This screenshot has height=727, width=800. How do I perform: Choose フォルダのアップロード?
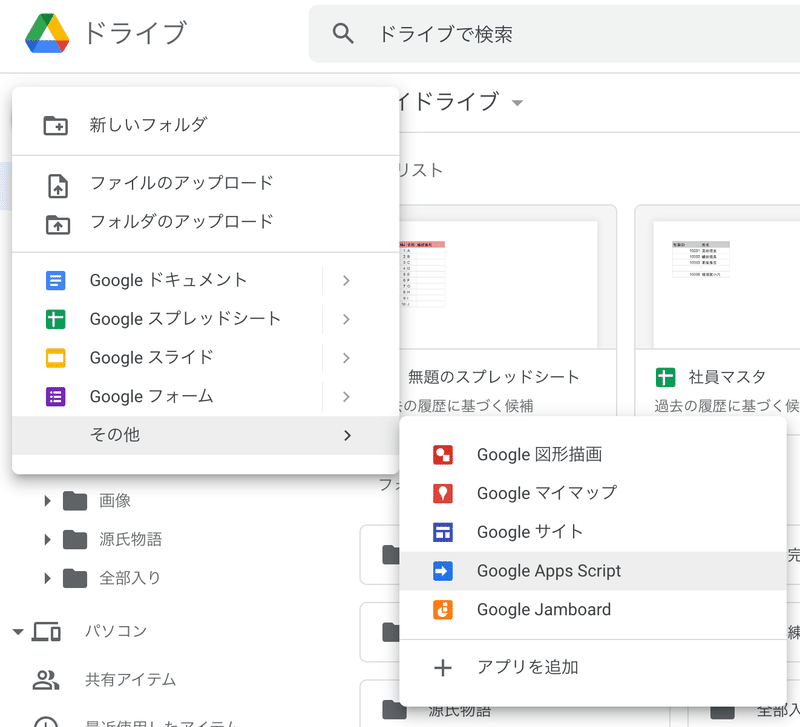coord(206,221)
